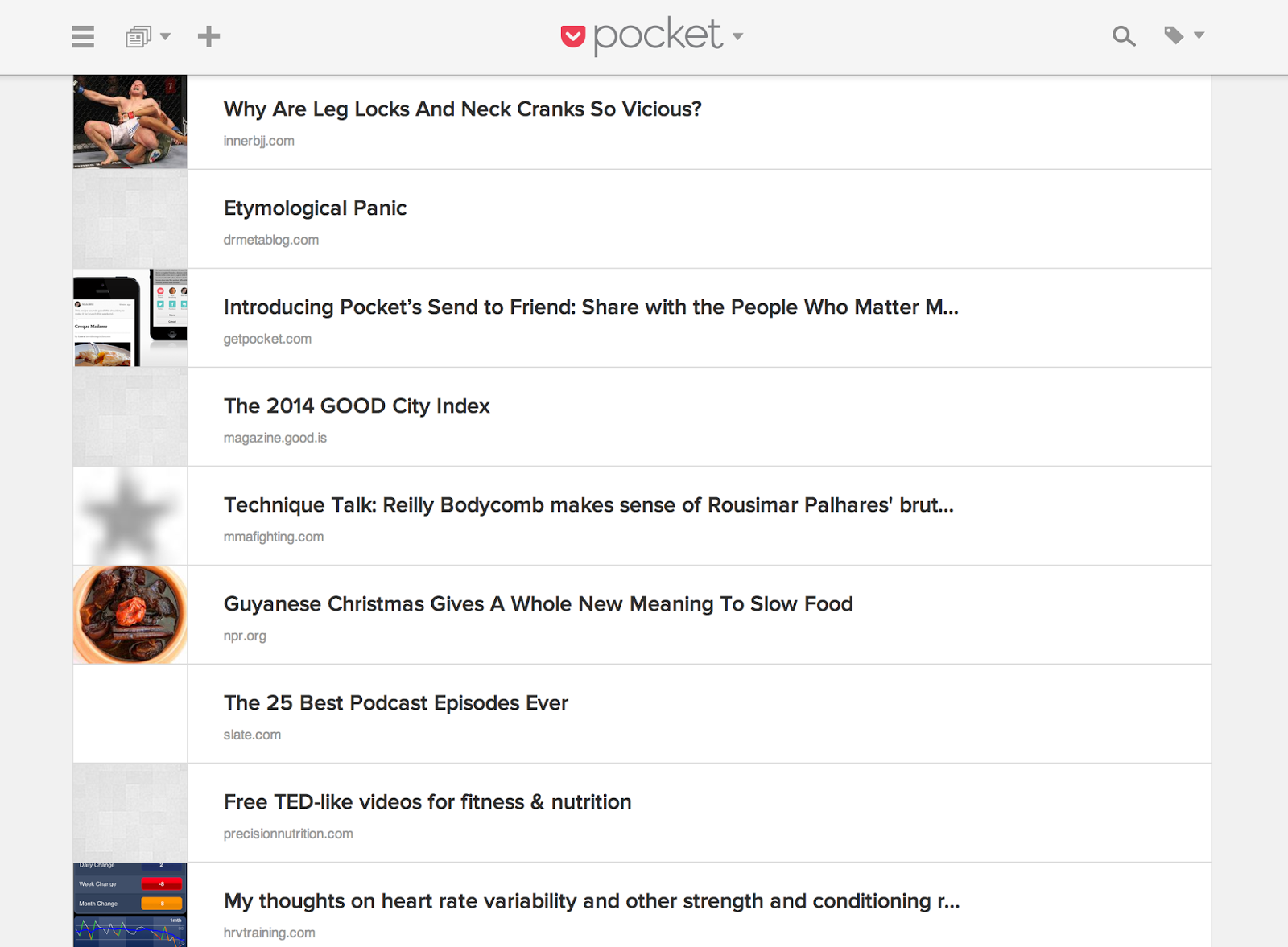This screenshot has height=947, width=1288.
Task: Click the tag icon
Action: click(1174, 35)
